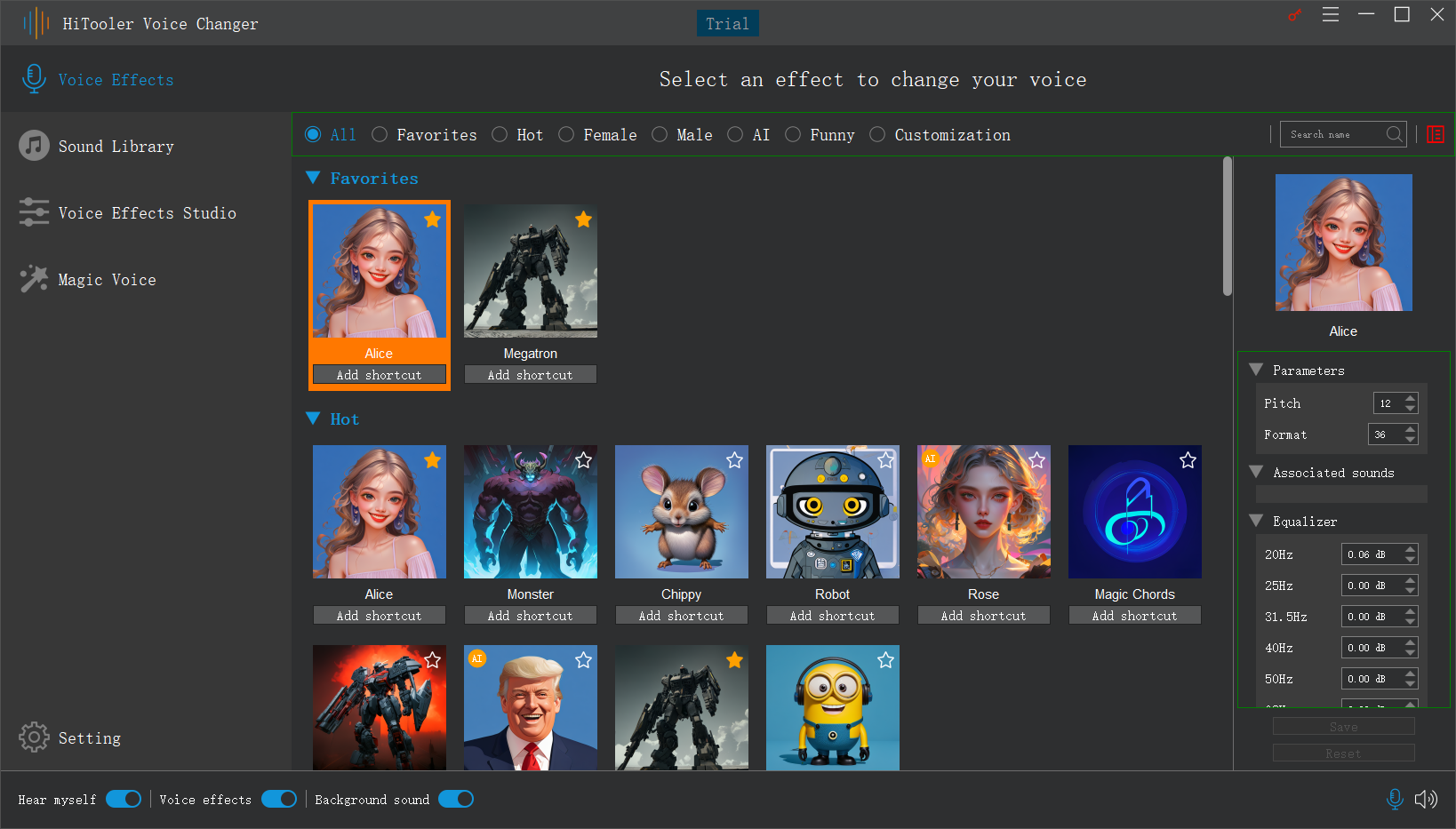This screenshot has height=829, width=1456.
Task: Select the Rose voice thumbnail
Action: pos(984,512)
